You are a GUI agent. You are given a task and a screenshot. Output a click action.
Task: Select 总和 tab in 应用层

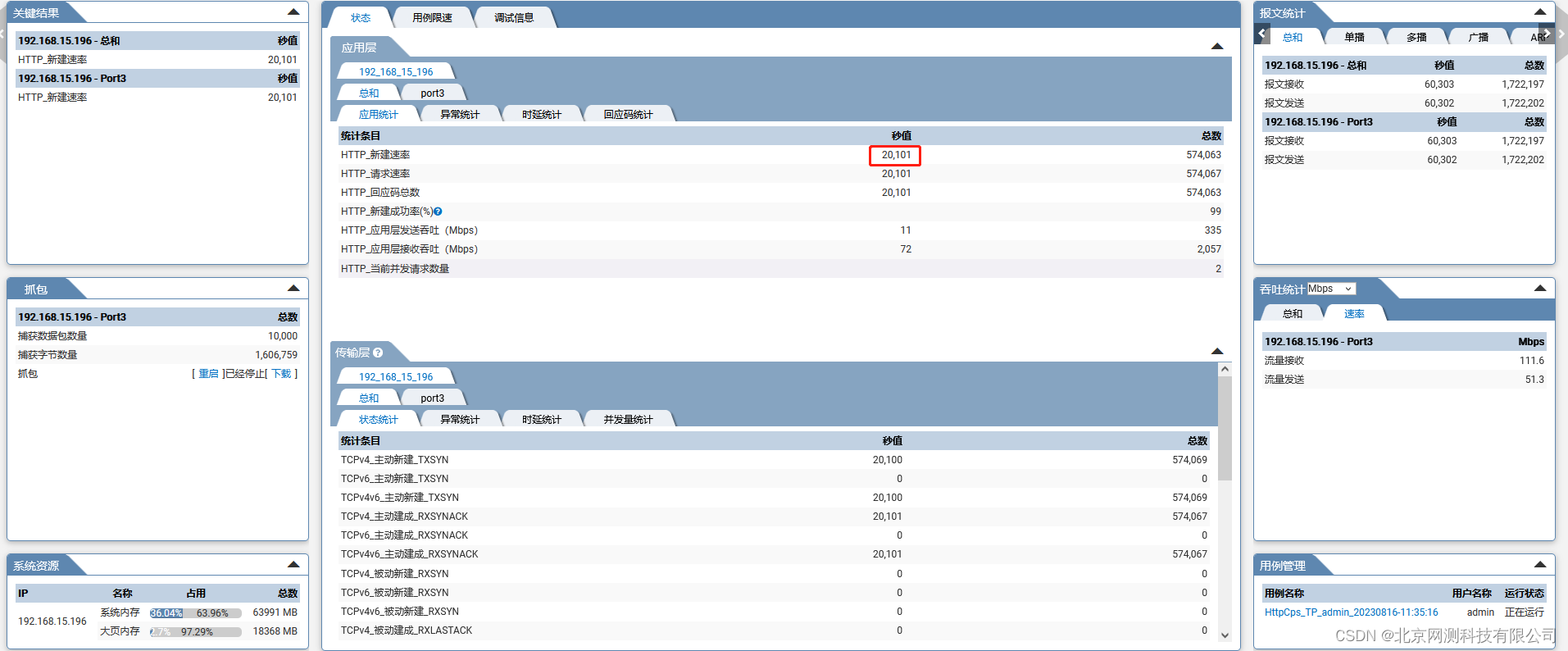point(369,93)
